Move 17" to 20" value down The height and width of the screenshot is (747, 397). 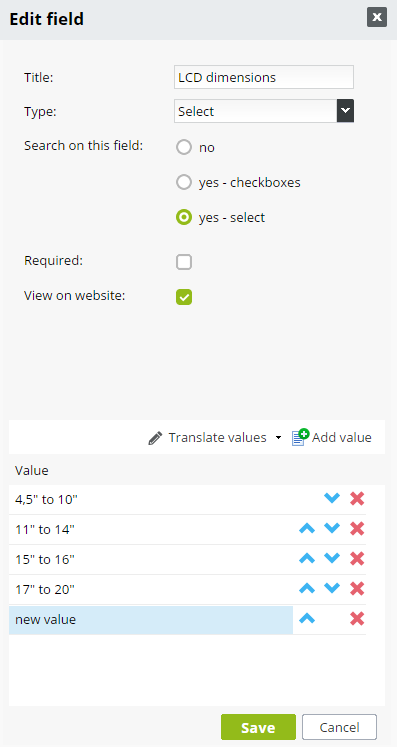[x=332, y=588]
